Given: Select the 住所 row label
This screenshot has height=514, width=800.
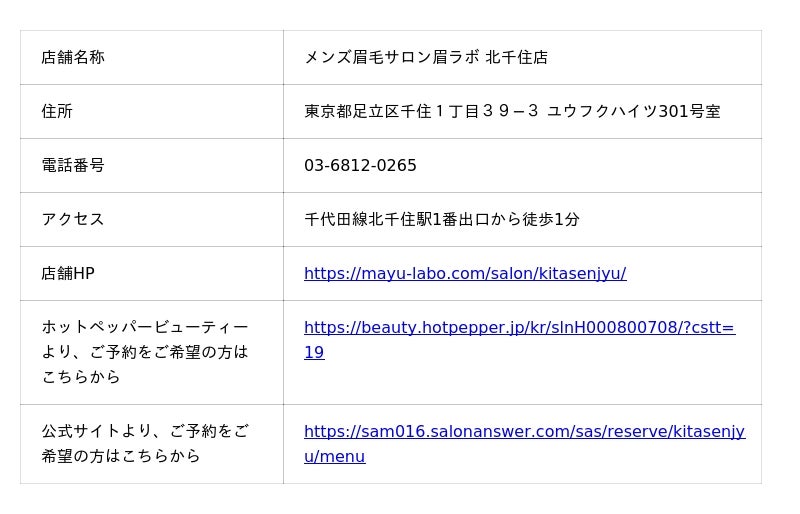Looking at the screenshot, I should (x=57, y=111).
